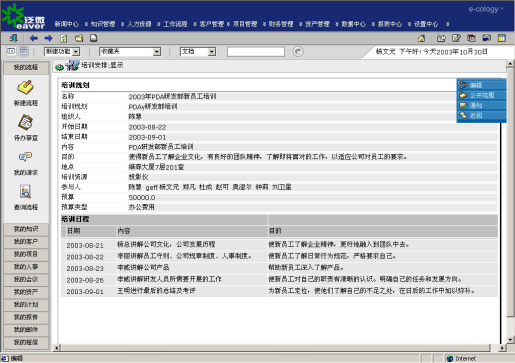This screenshot has height=363, width=515.
Task: Open the 人力资源 top menu
Action: point(139,24)
